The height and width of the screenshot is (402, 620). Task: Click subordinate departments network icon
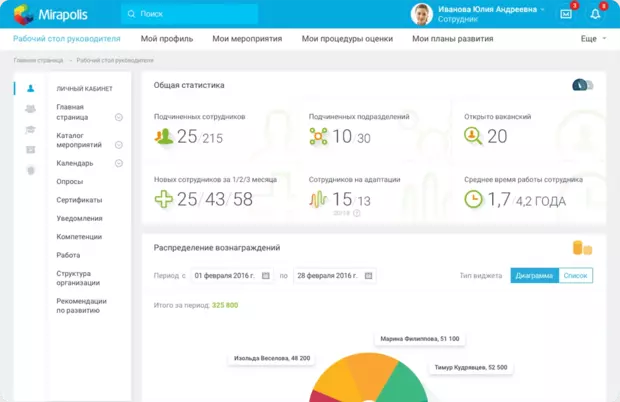tap(318, 136)
